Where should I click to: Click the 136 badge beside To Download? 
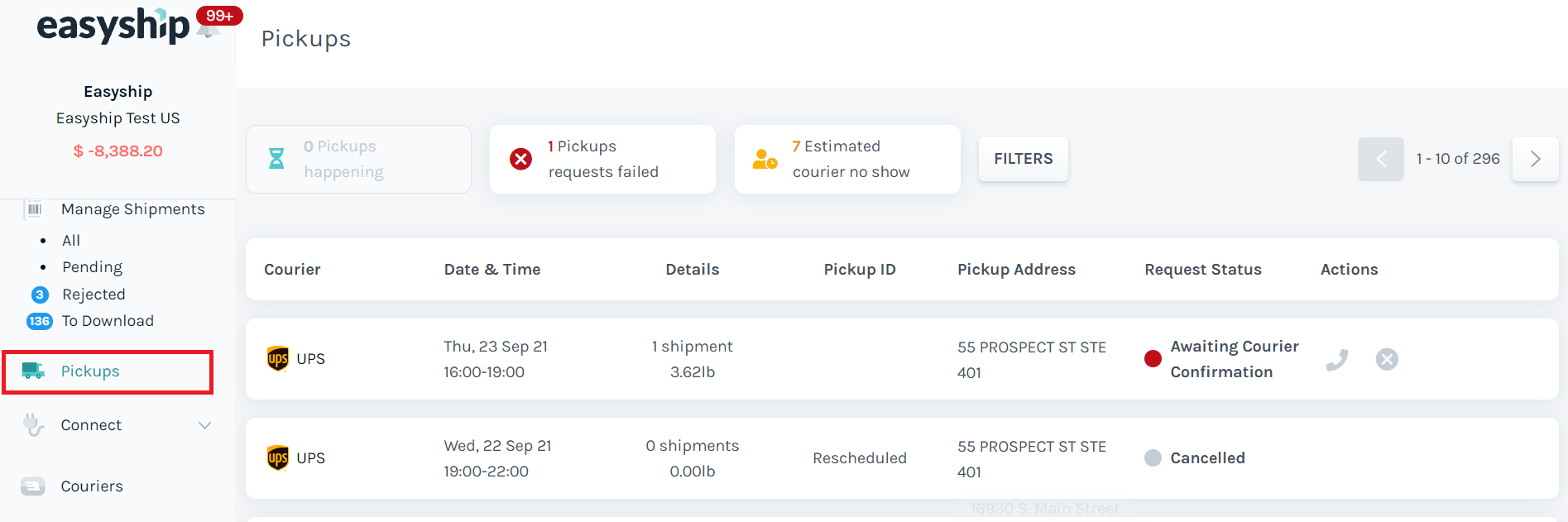point(40,321)
